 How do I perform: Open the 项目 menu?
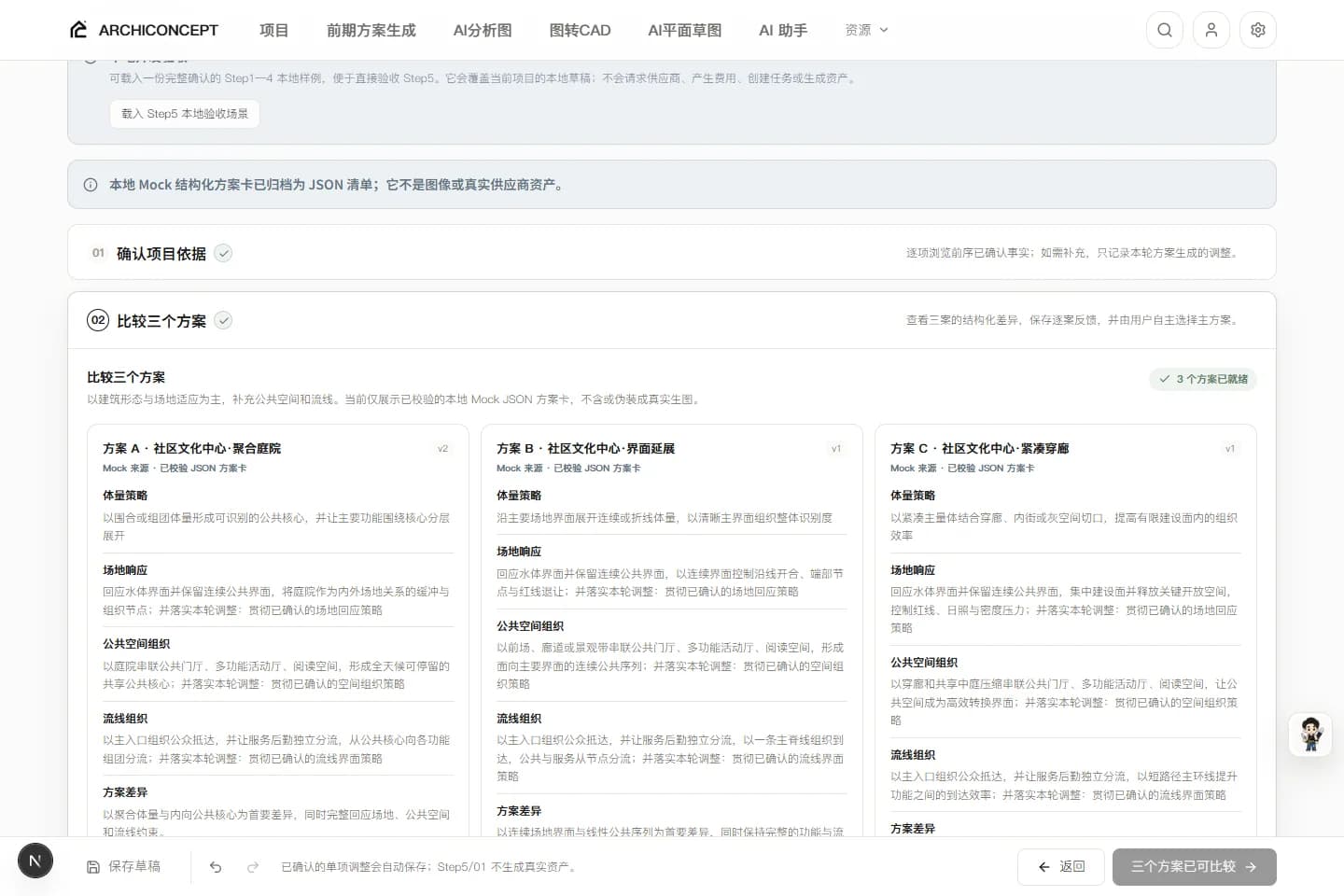[274, 30]
